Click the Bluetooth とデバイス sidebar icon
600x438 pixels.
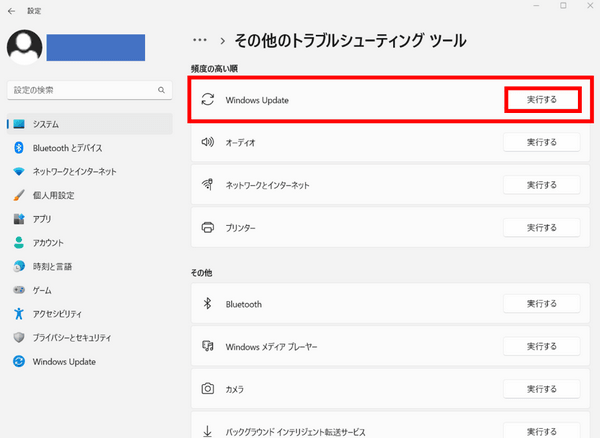19,148
